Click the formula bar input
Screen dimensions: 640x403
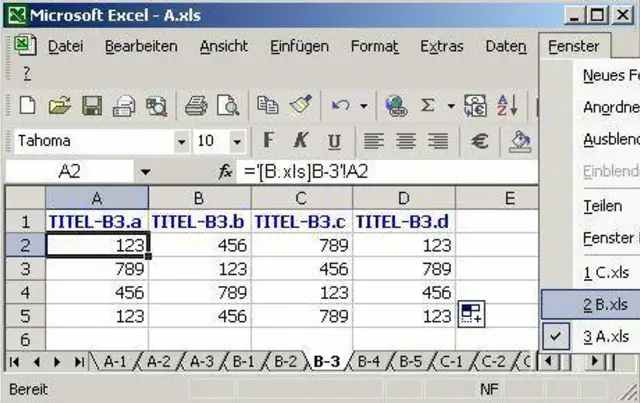[x=387, y=171]
